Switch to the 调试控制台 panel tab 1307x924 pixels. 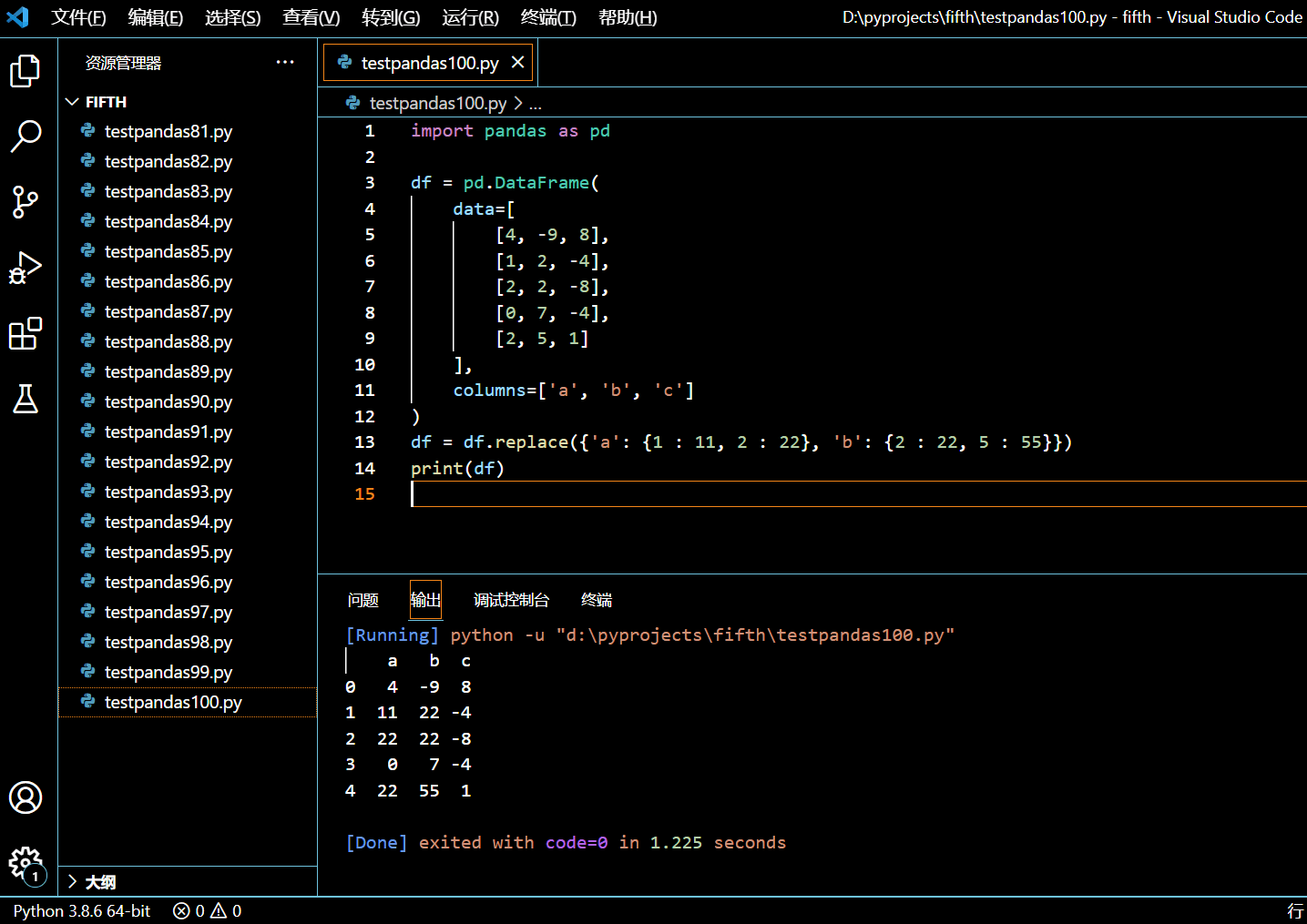point(512,600)
